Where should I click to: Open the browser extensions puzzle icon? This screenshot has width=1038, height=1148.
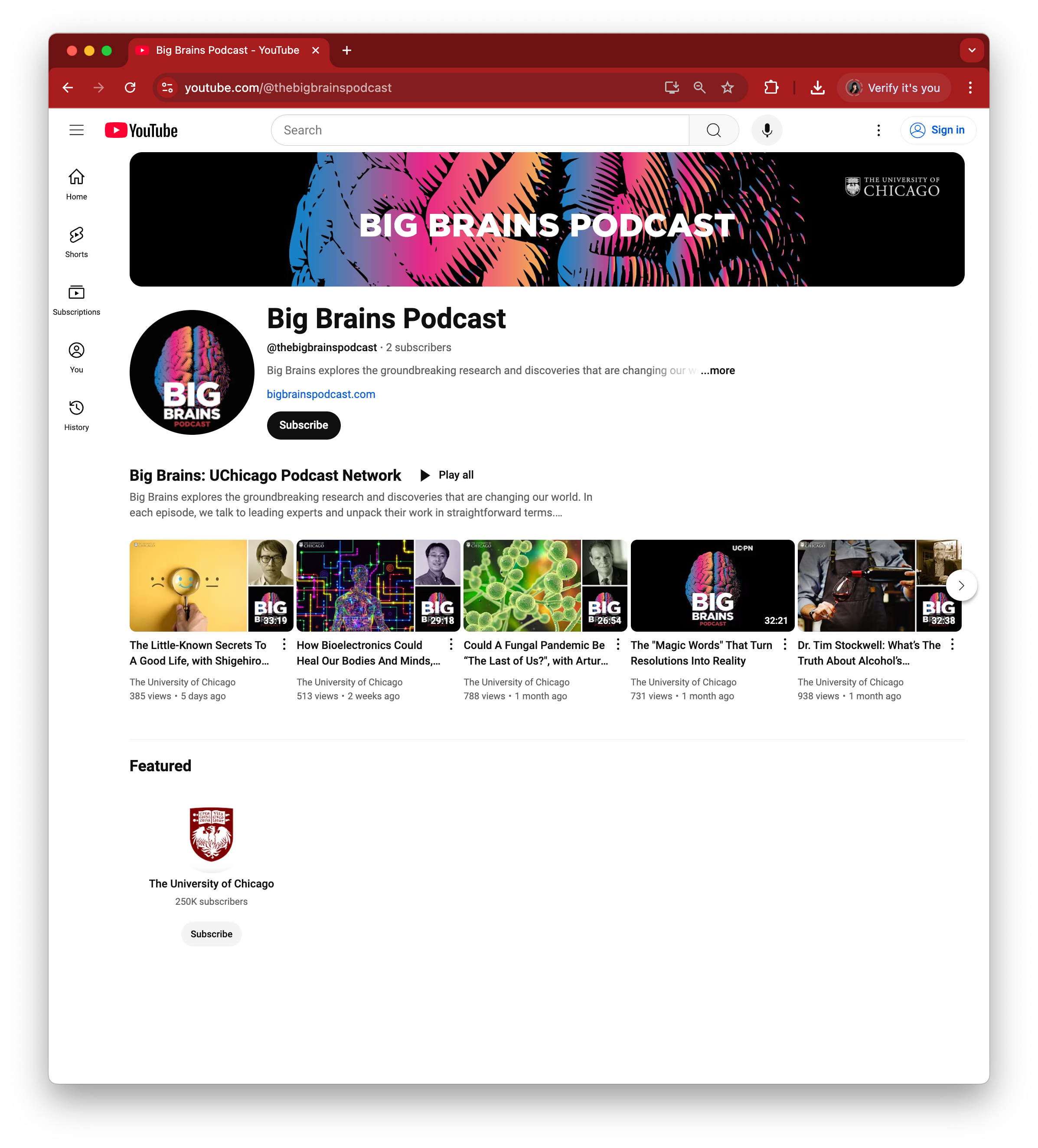(x=771, y=88)
